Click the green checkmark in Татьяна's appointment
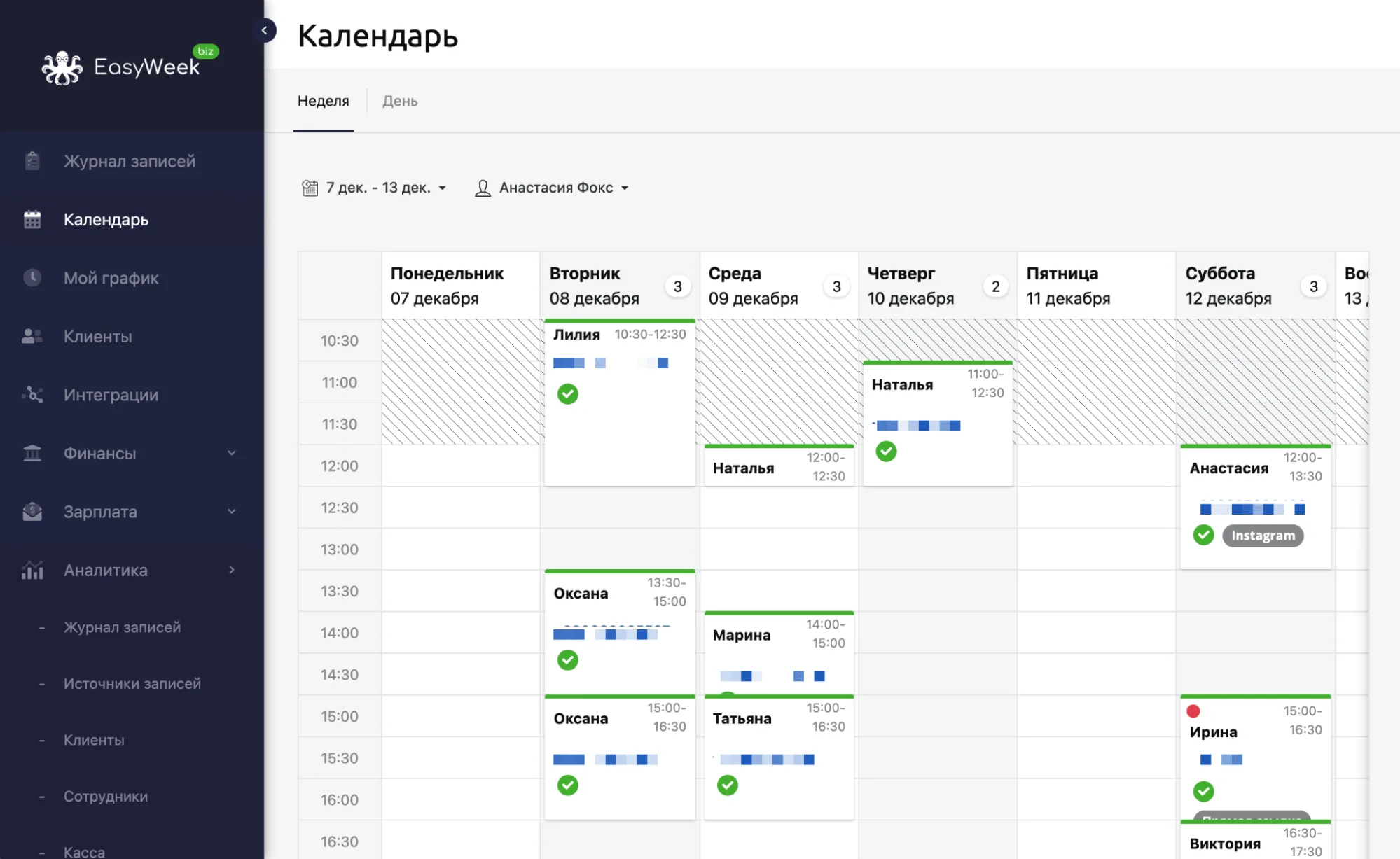The height and width of the screenshot is (859, 1400). pyautogui.click(x=728, y=785)
